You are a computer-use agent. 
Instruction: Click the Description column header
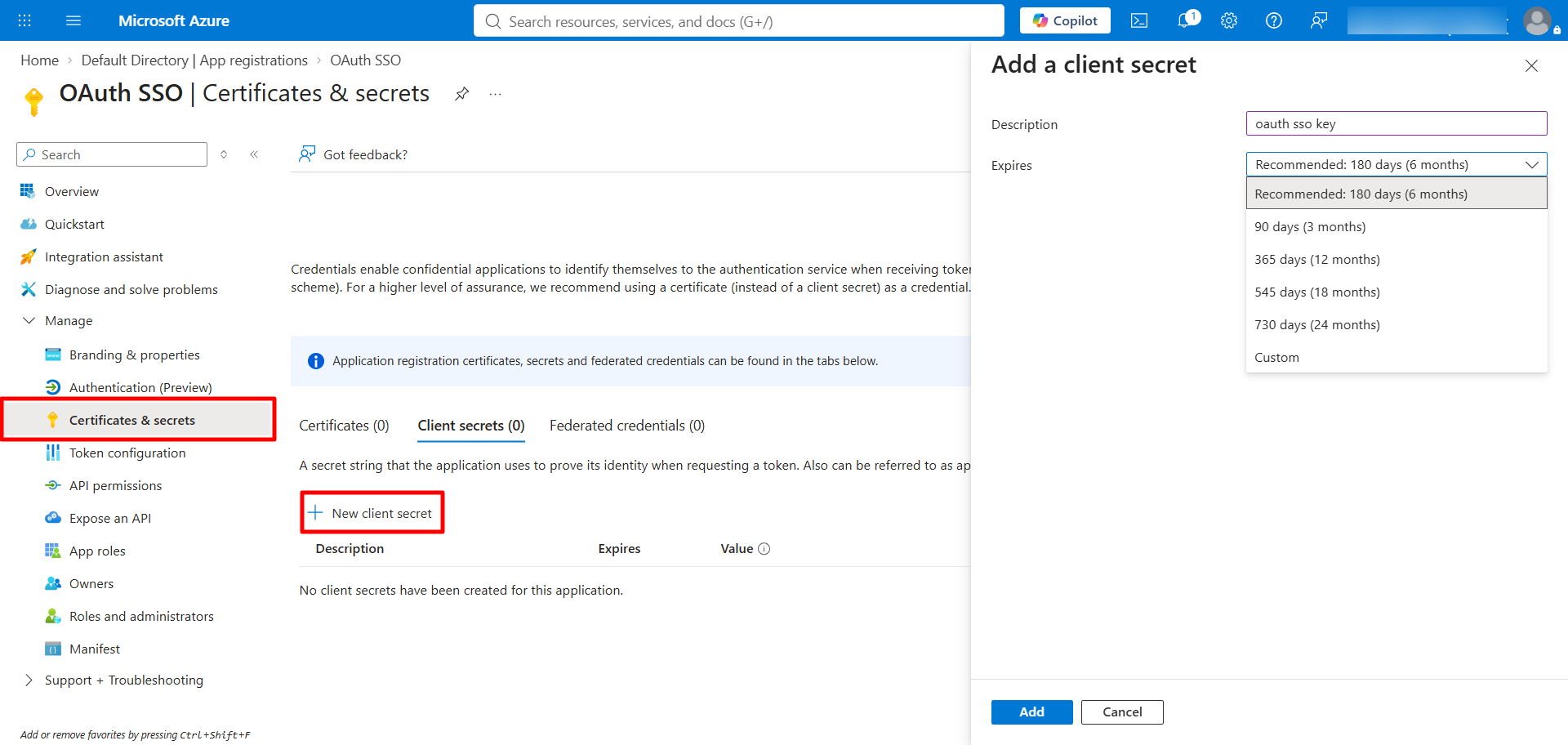(x=350, y=549)
